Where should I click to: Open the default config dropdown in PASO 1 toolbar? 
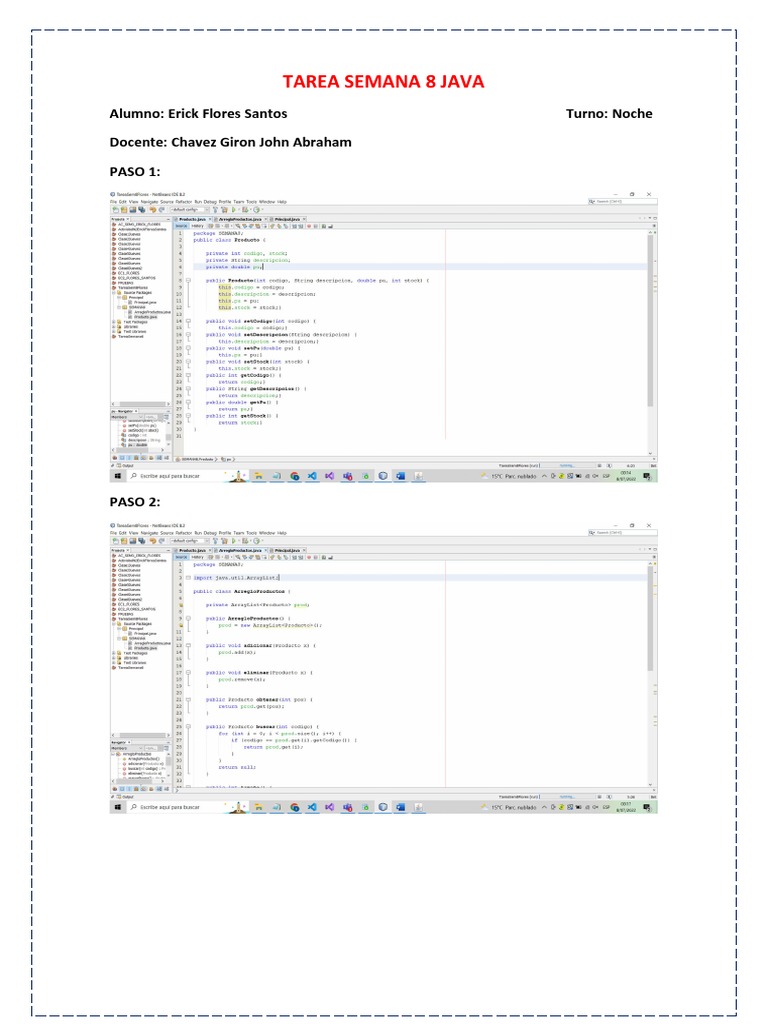tap(190, 210)
